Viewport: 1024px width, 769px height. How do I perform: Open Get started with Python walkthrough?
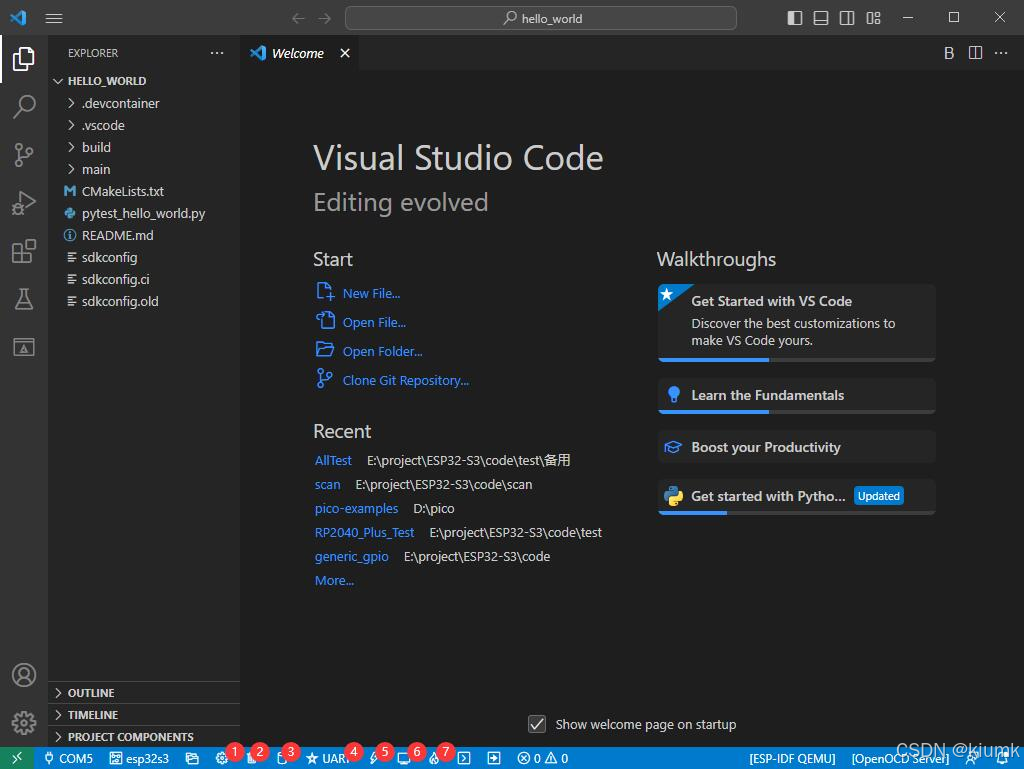tap(797, 497)
